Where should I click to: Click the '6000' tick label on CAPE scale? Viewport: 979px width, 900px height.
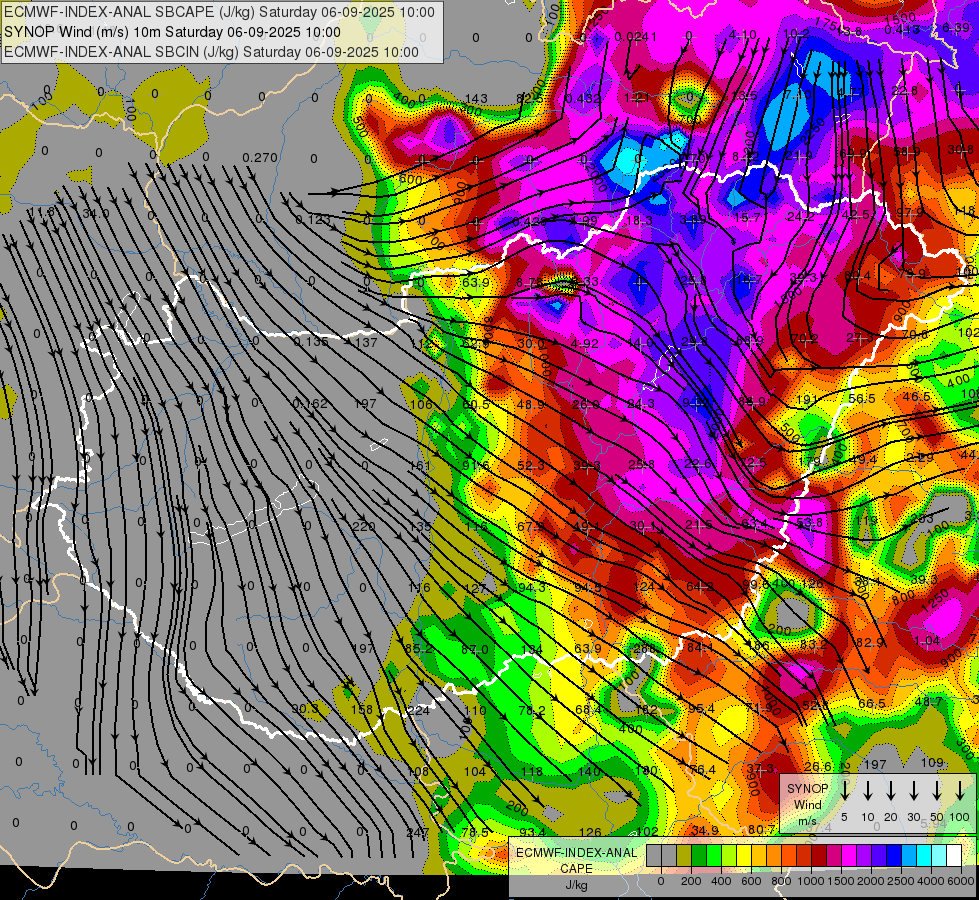tap(961, 881)
